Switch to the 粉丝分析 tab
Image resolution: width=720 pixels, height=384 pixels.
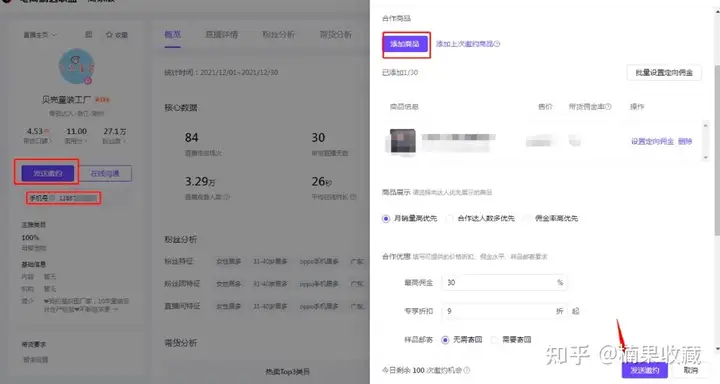(278, 34)
